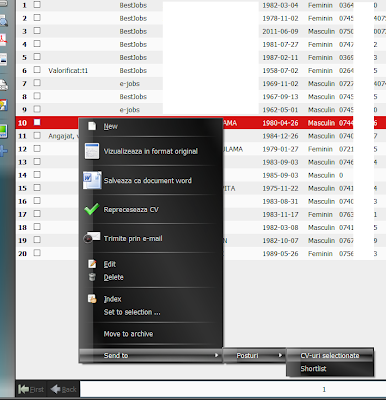Click the green monitor icon in left sidebar
The height and width of the screenshot is (400, 386).
[3, 132]
